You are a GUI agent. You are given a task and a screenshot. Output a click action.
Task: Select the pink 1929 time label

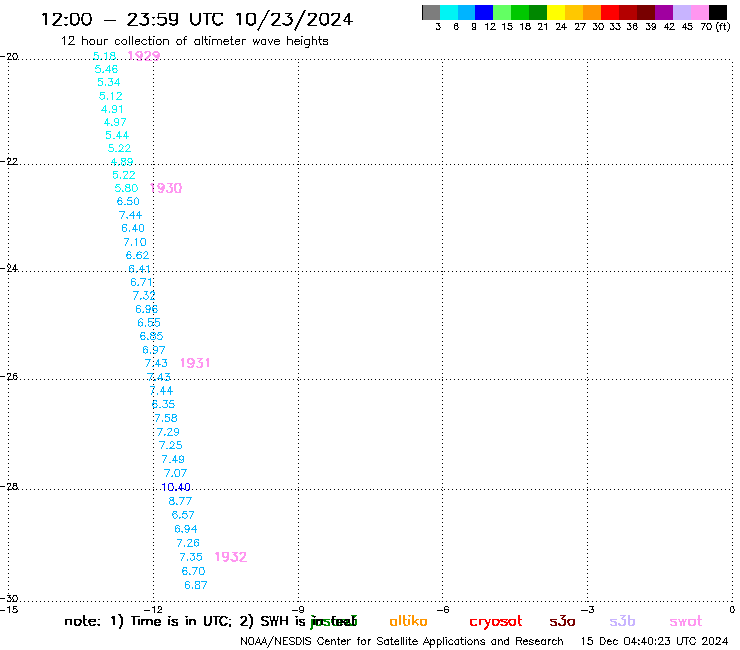[144, 56]
